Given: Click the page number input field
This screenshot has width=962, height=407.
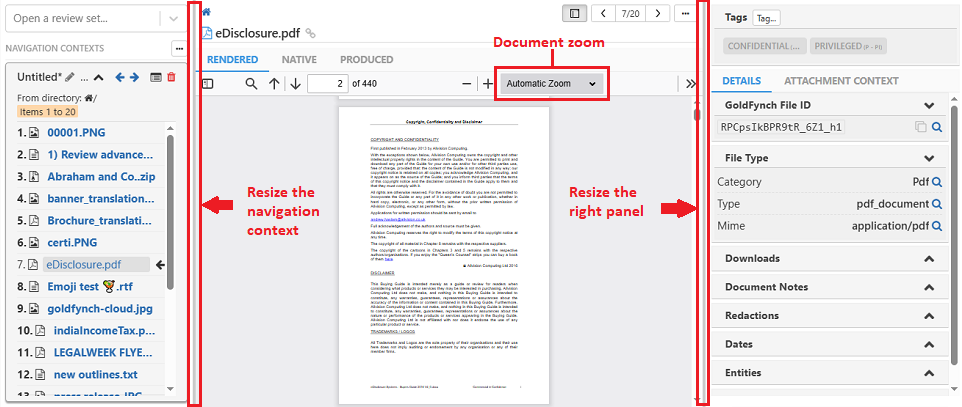Looking at the screenshot, I should tap(328, 84).
